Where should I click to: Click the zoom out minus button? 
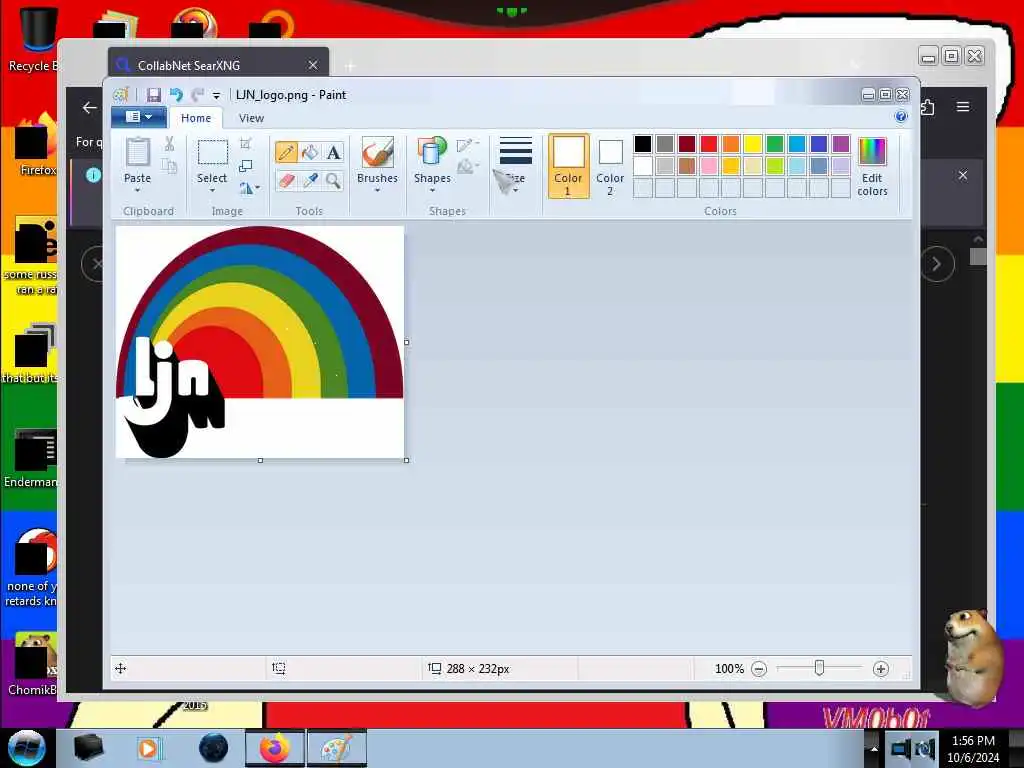click(x=759, y=669)
